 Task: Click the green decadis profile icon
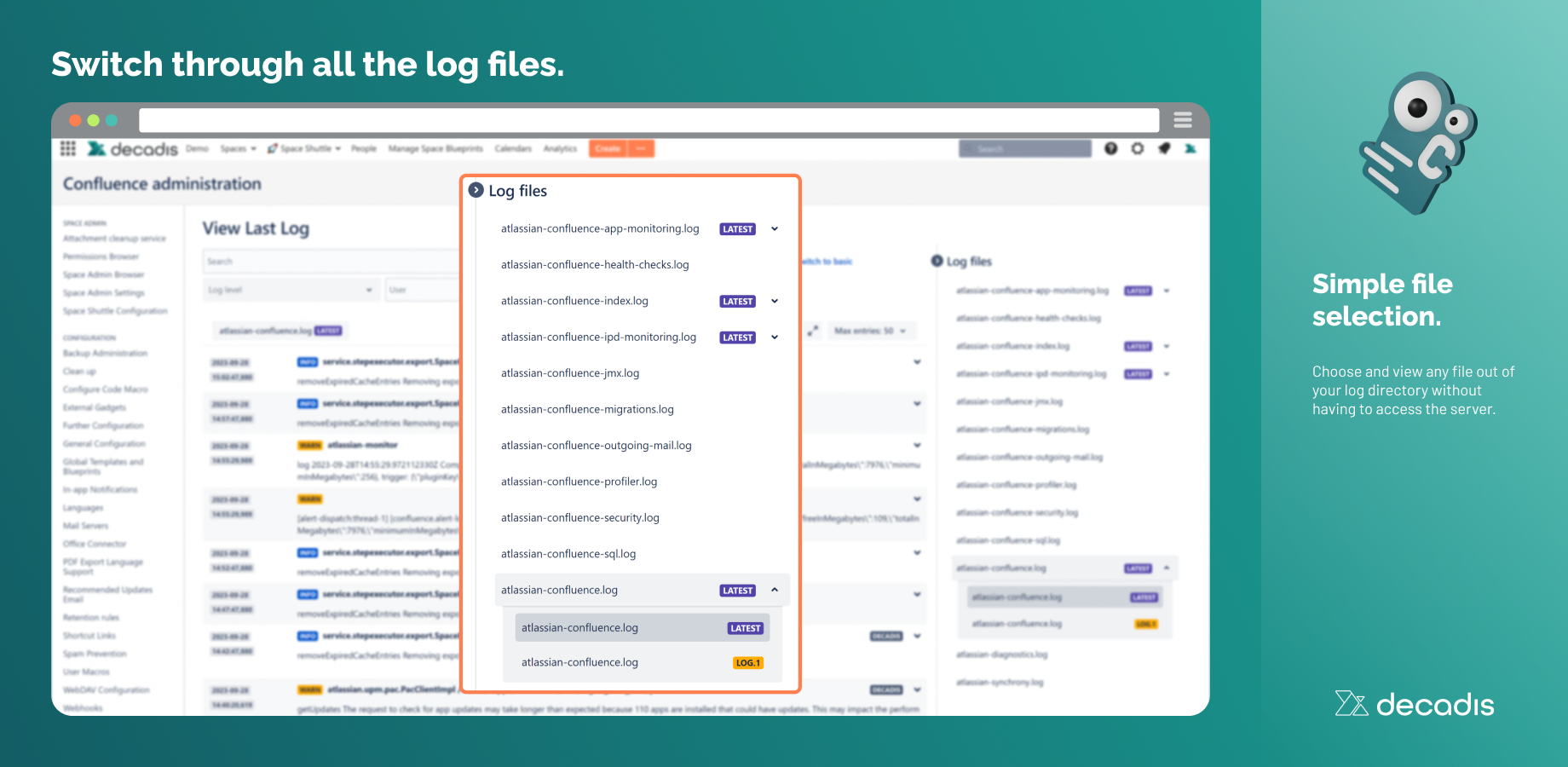click(1190, 148)
